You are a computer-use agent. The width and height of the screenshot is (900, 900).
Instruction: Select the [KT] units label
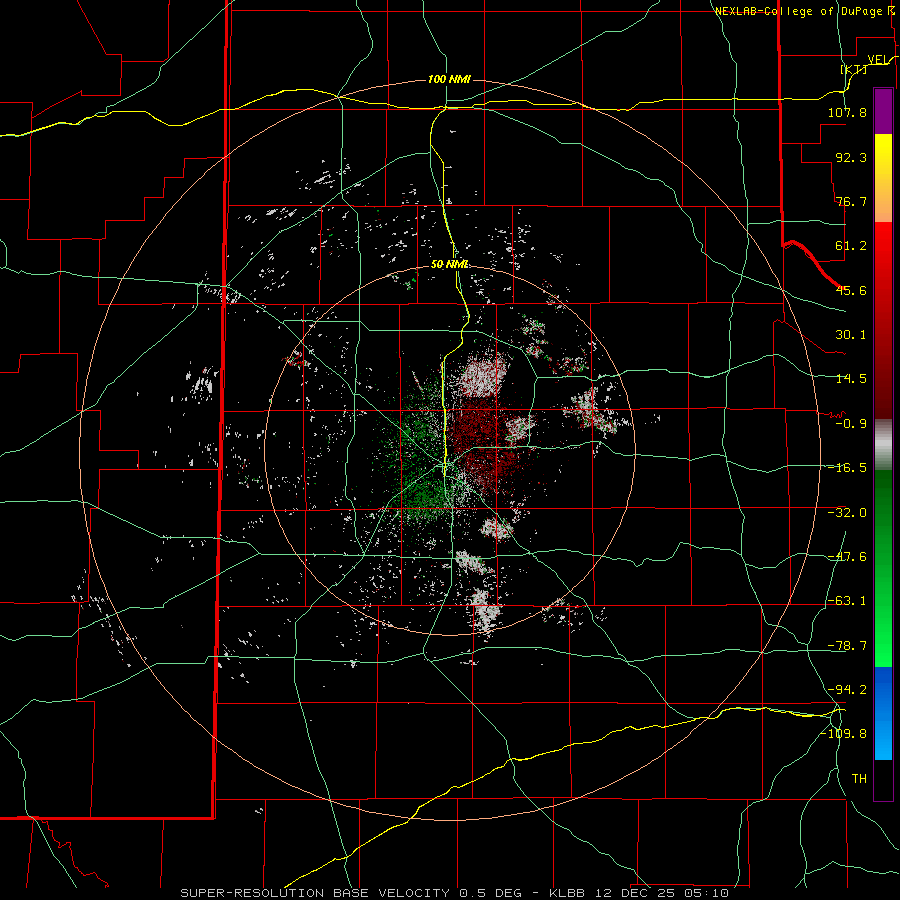pos(854,69)
